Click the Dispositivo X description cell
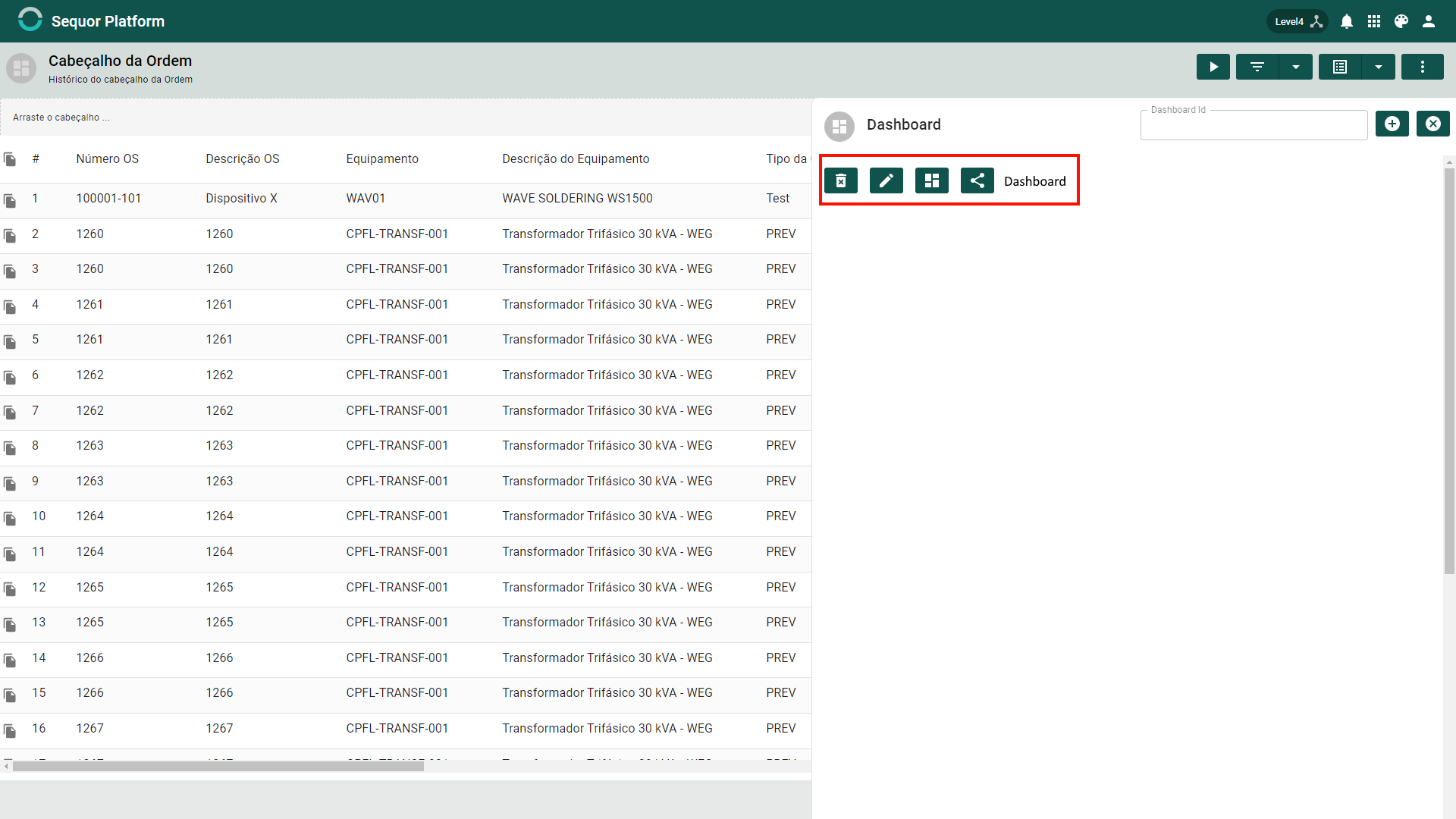Screen dimensions: 1456x819 tap(241, 198)
